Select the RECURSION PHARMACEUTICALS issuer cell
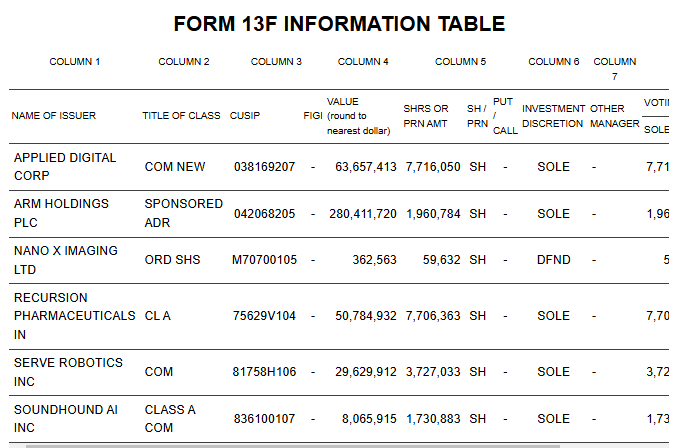 pos(74,316)
